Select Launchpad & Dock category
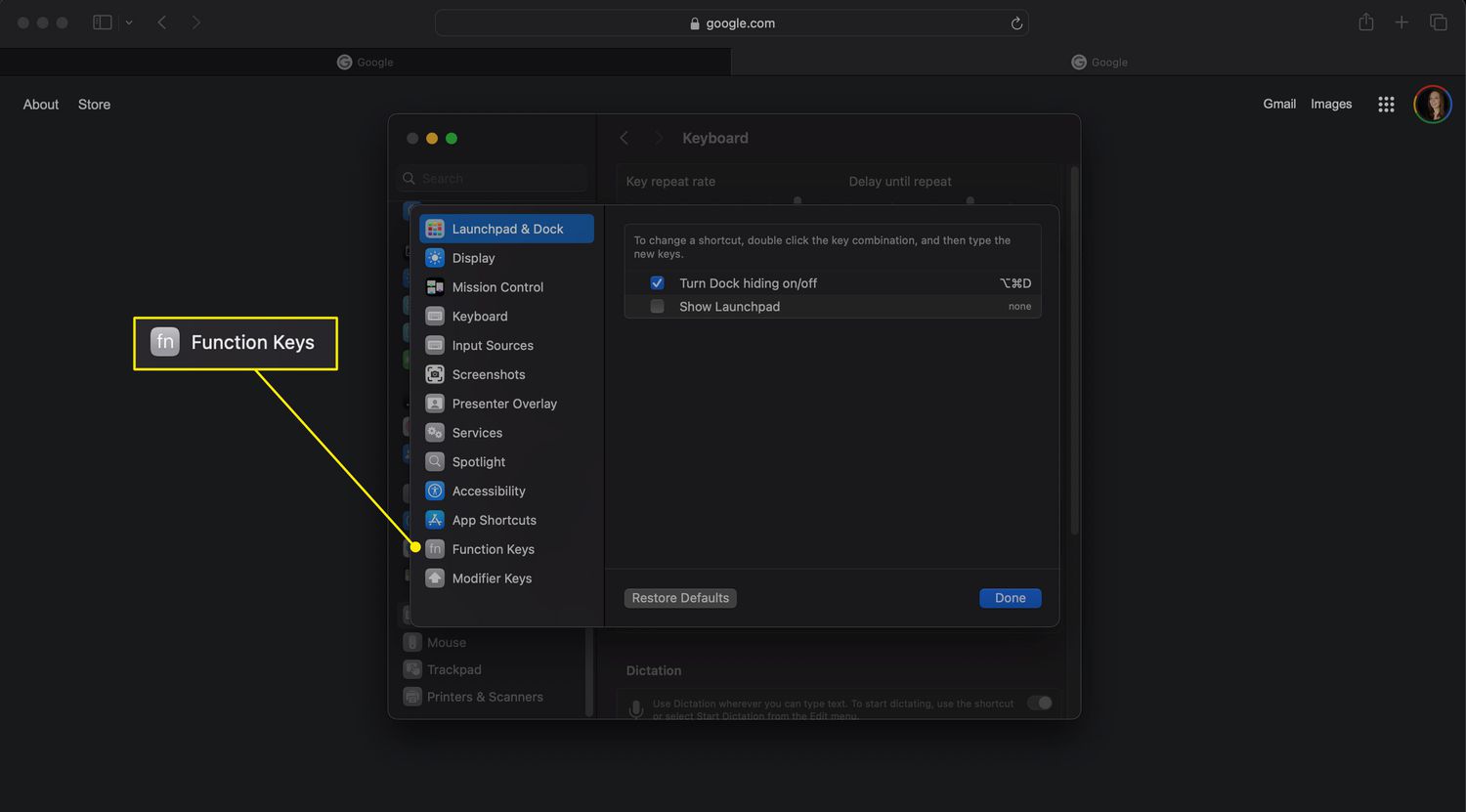 506,229
